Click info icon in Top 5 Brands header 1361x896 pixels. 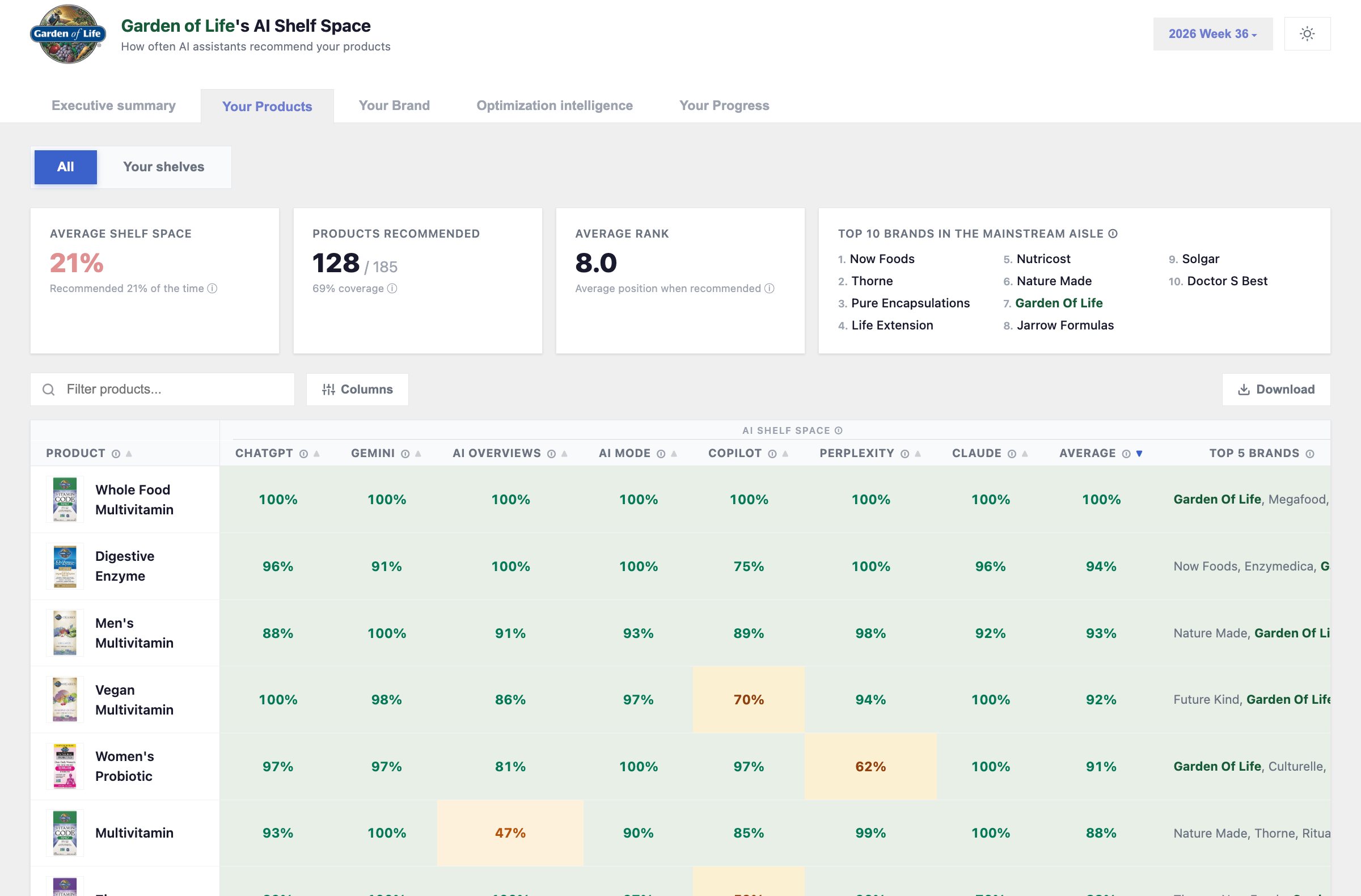click(1310, 454)
